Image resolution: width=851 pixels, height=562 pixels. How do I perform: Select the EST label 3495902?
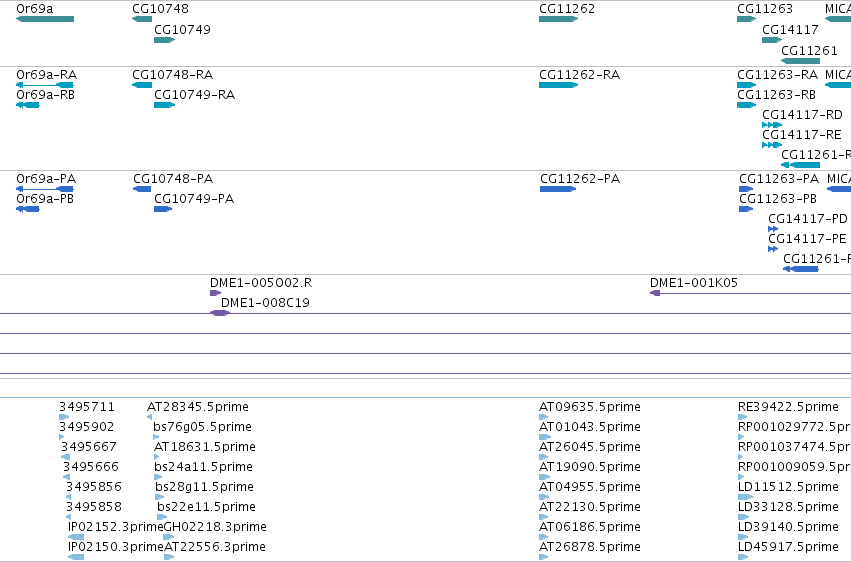pyautogui.click(x=87, y=427)
